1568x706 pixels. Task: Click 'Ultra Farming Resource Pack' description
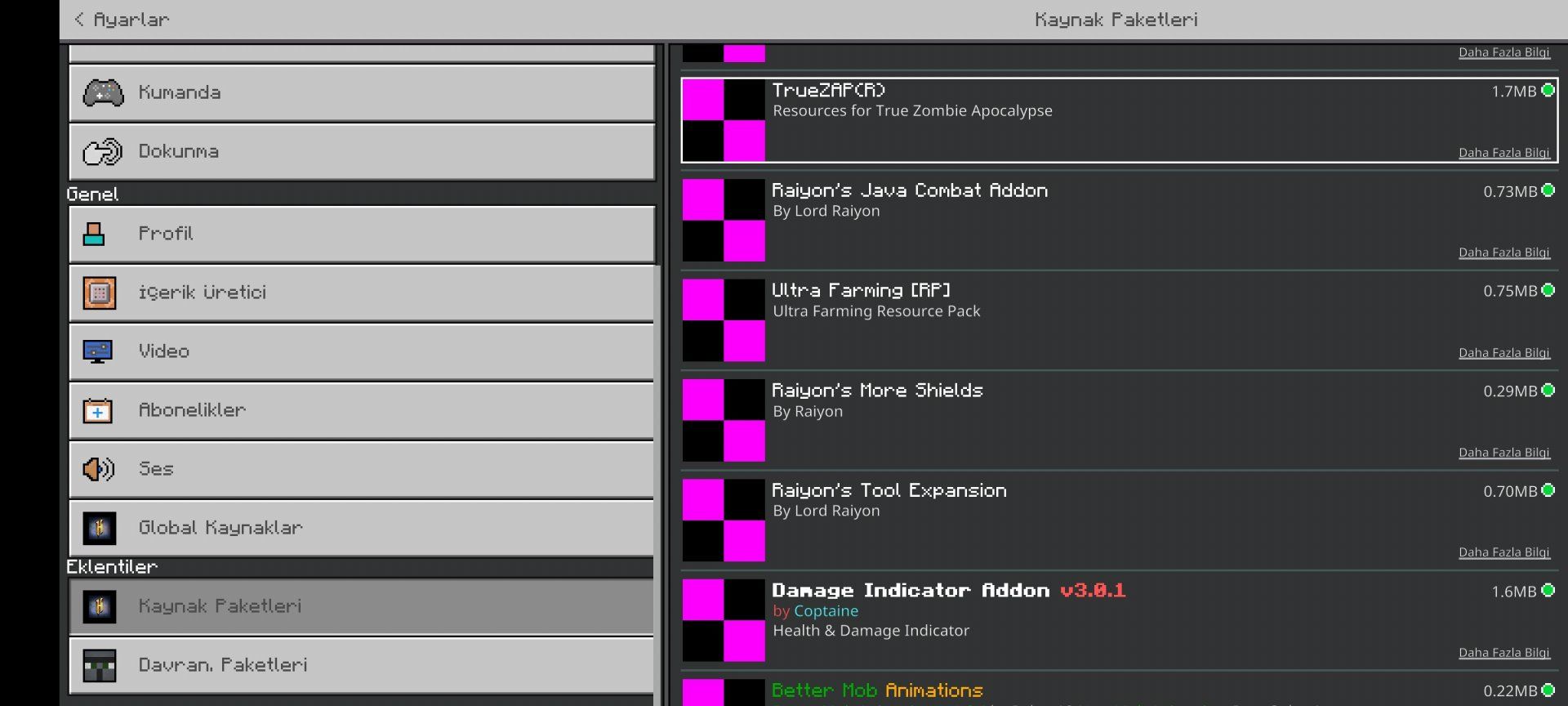pyautogui.click(x=876, y=311)
